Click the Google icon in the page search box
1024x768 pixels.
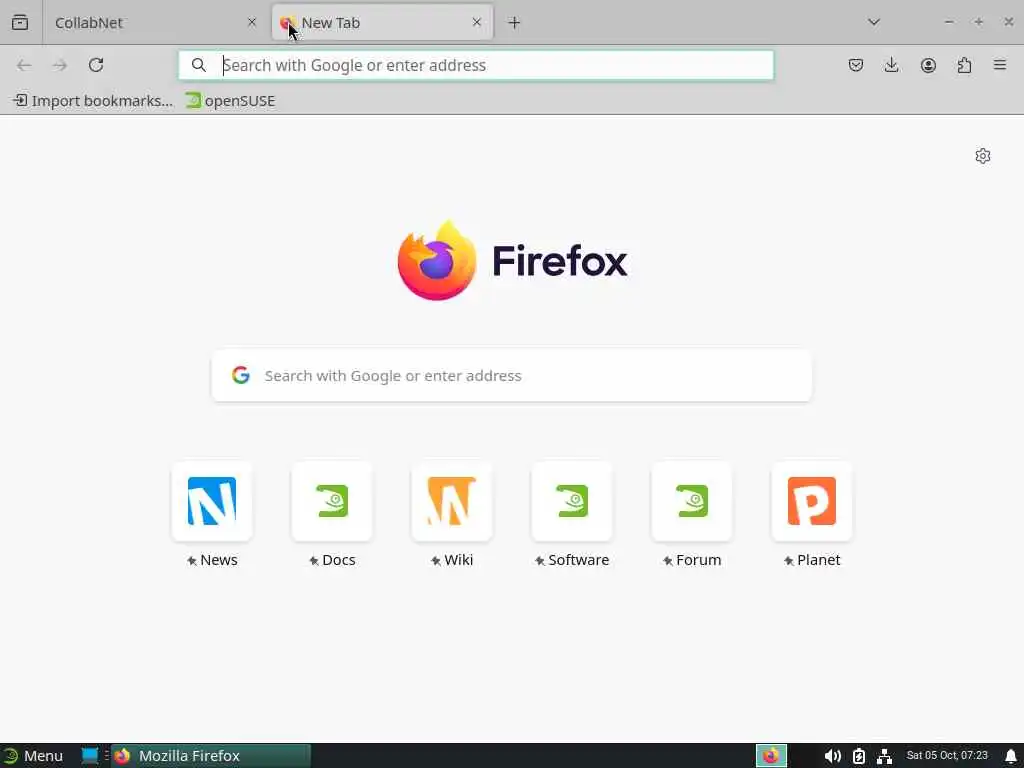pos(241,375)
